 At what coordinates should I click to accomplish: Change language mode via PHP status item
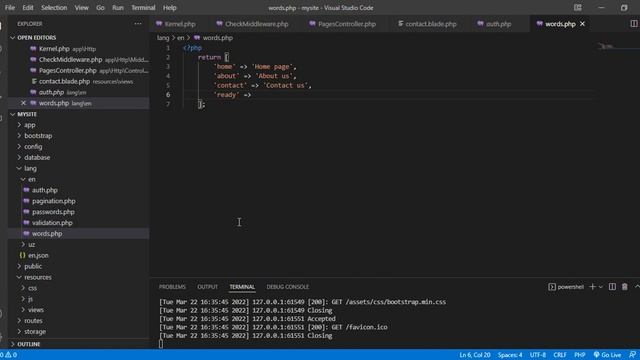580,355
